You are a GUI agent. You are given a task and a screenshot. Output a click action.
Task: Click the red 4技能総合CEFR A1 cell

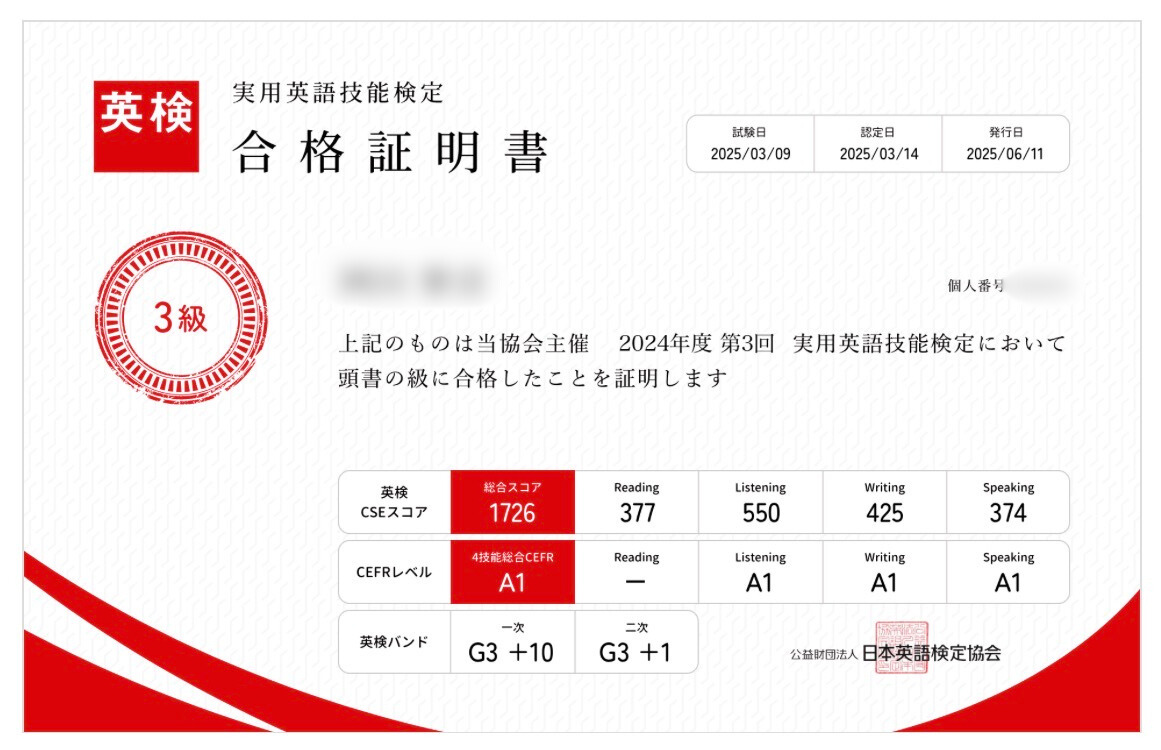(x=512, y=572)
